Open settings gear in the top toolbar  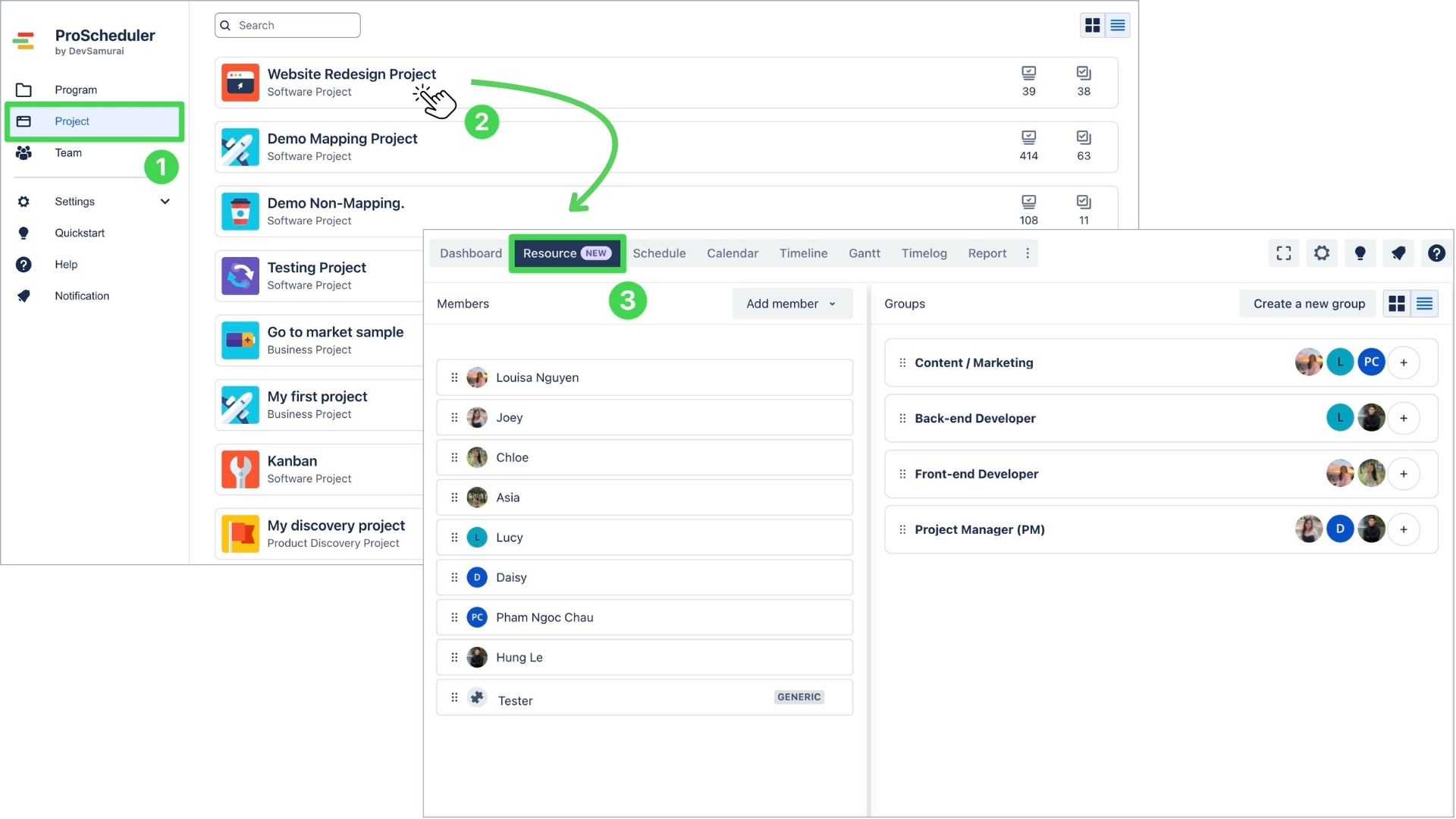click(1322, 253)
